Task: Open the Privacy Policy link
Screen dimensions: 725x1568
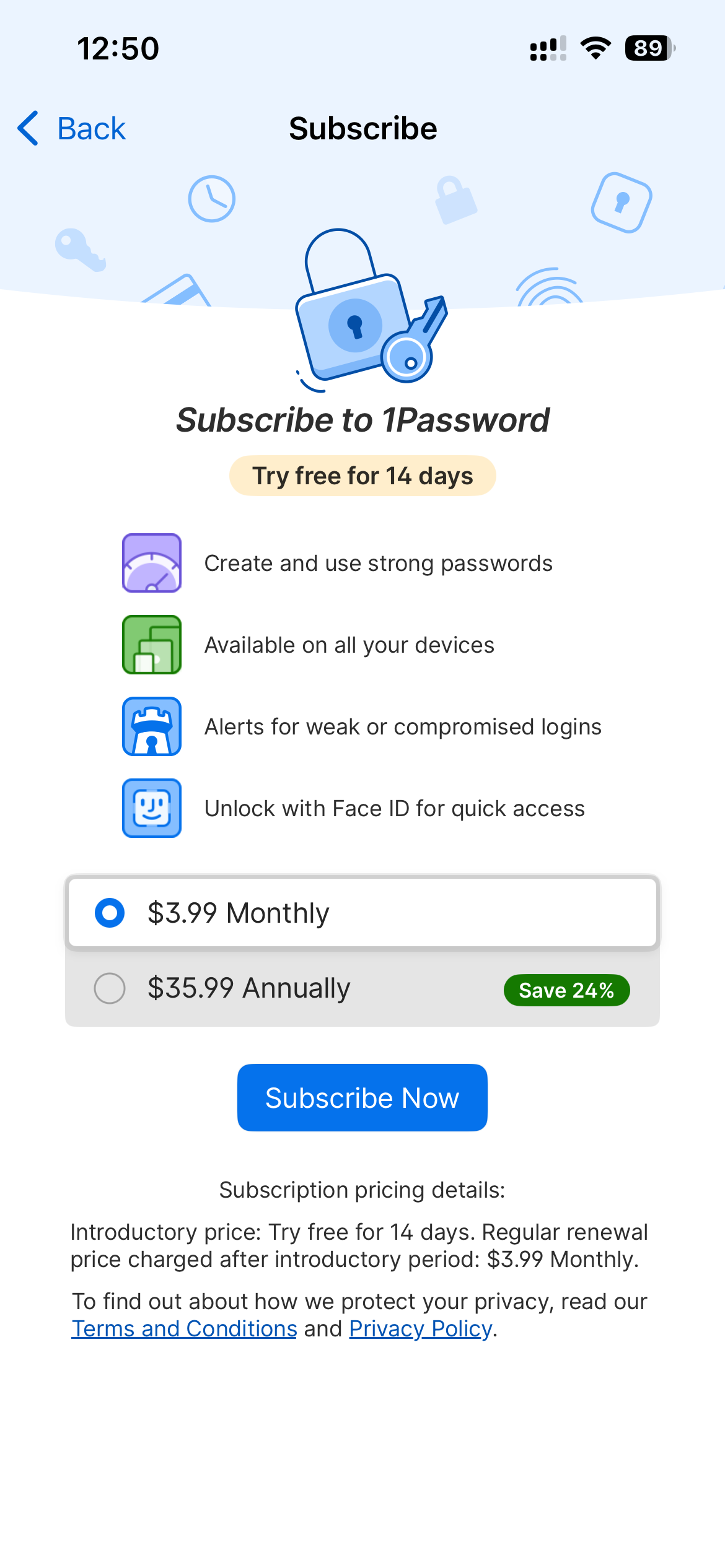Action: click(421, 1328)
